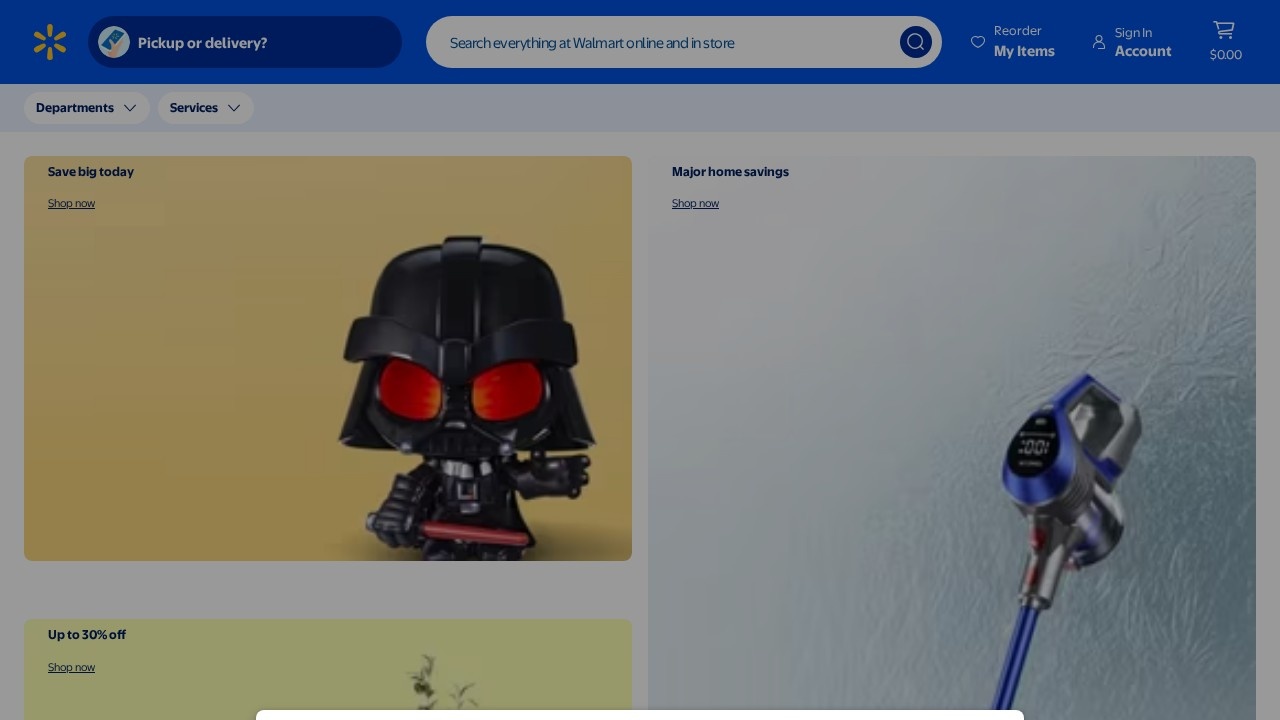Screen dimensions: 1280x720
Task: Click the chevron icon on Services
Action: click(234, 108)
